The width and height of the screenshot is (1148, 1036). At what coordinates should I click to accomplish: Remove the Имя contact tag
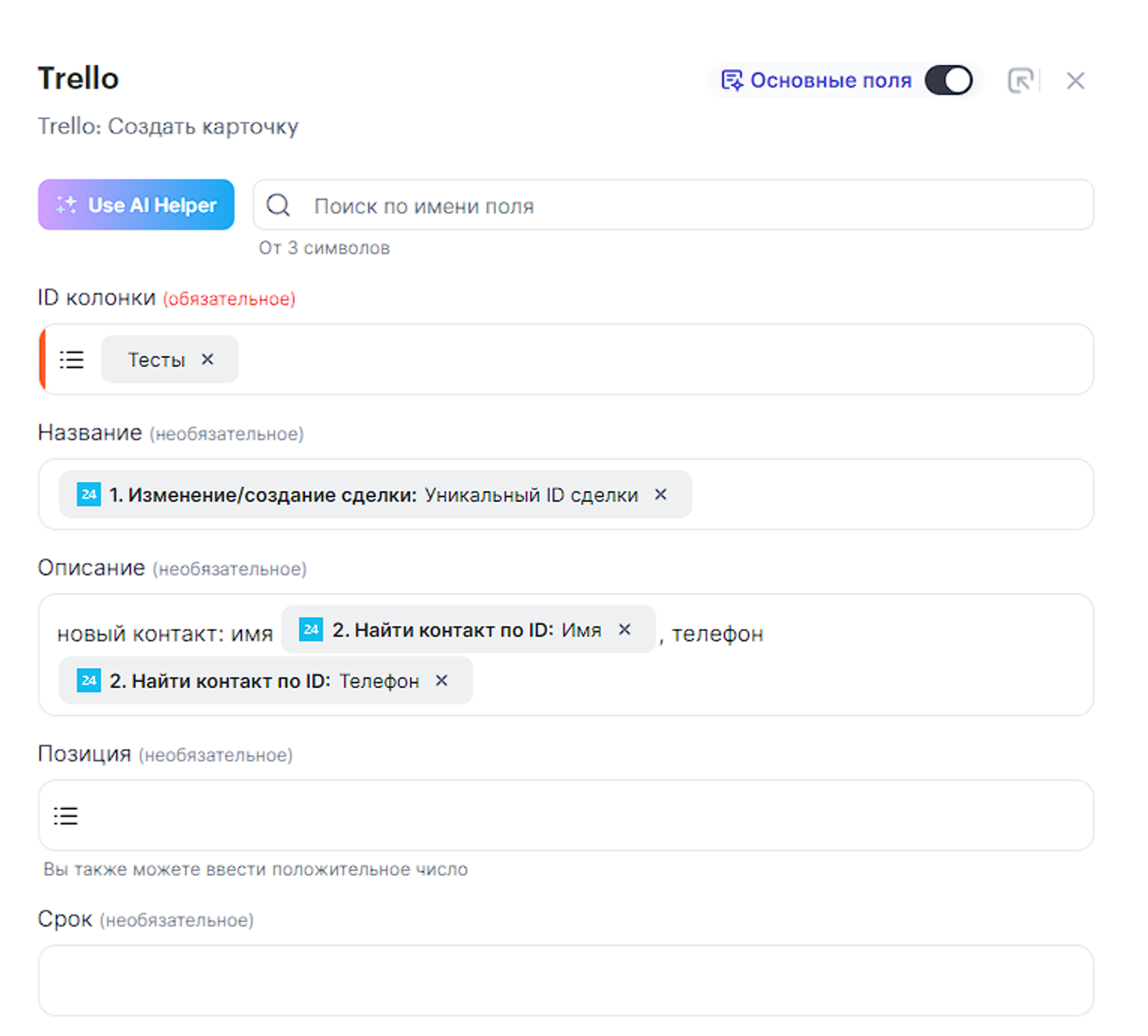pos(625,629)
